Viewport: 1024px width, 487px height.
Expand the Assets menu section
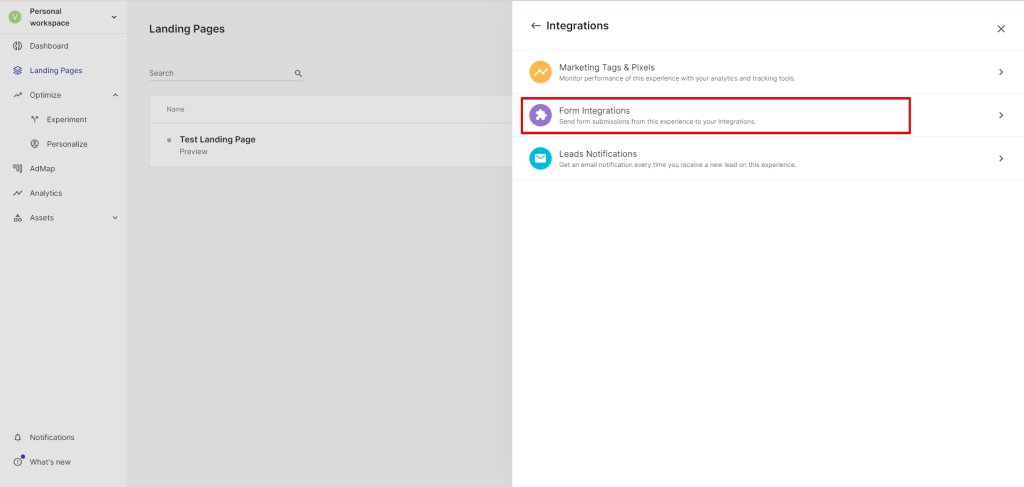coord(115,218)
